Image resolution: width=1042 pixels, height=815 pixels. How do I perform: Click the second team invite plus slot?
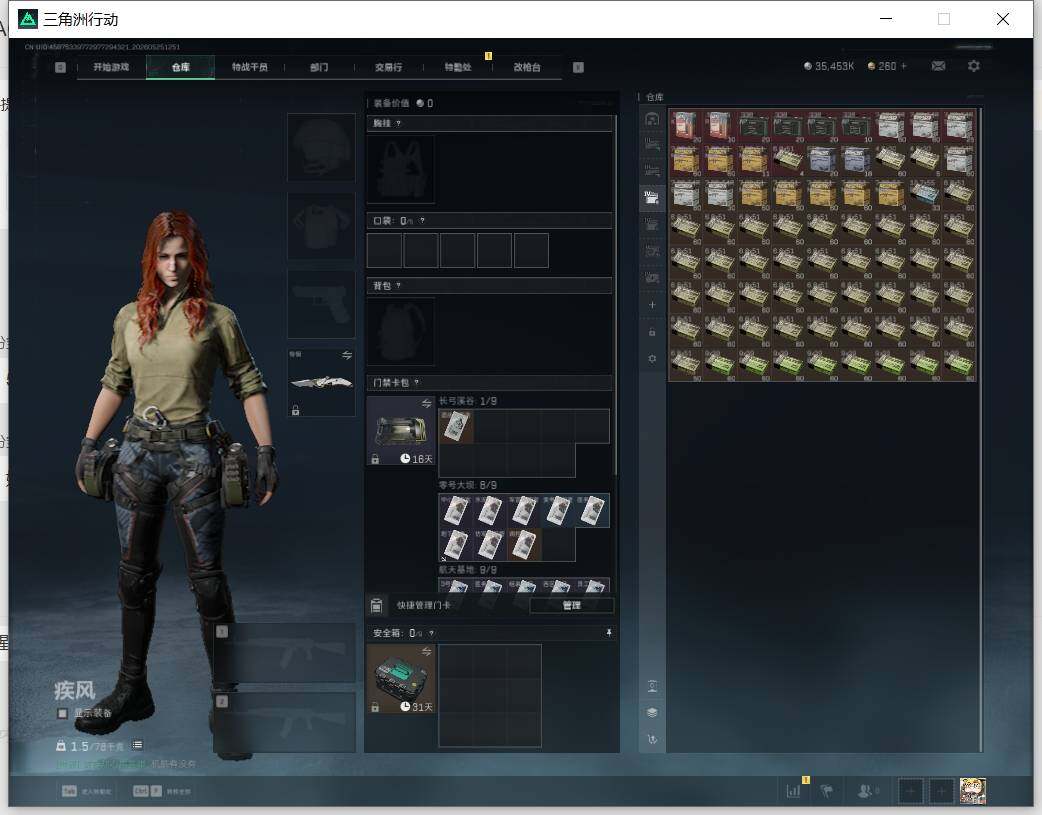(942, 791)
